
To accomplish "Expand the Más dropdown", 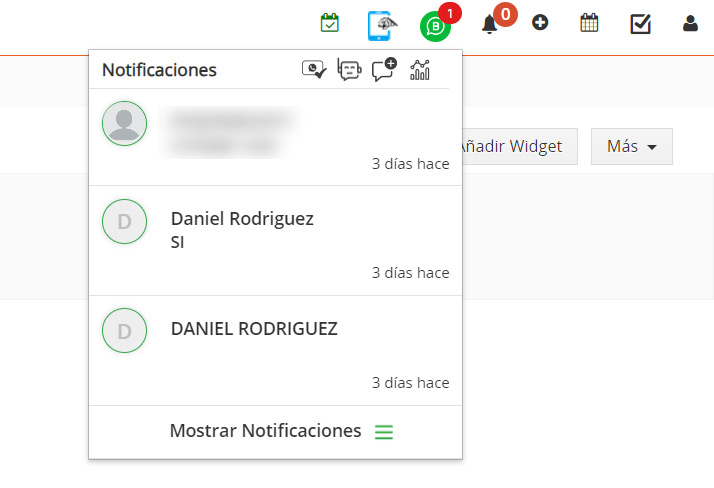I will tap(631, 147).
